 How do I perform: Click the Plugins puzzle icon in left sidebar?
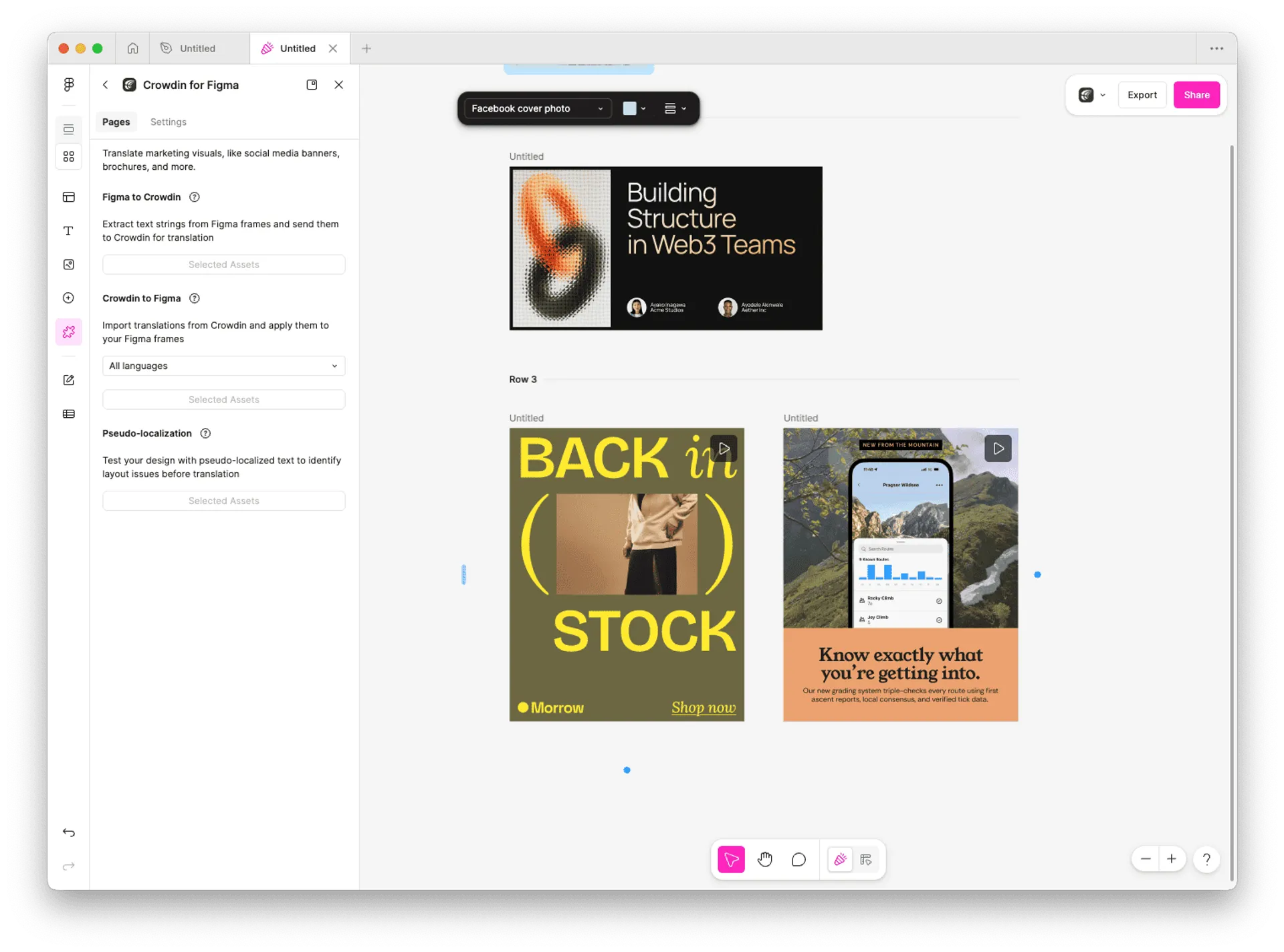[x=69, y=332]
